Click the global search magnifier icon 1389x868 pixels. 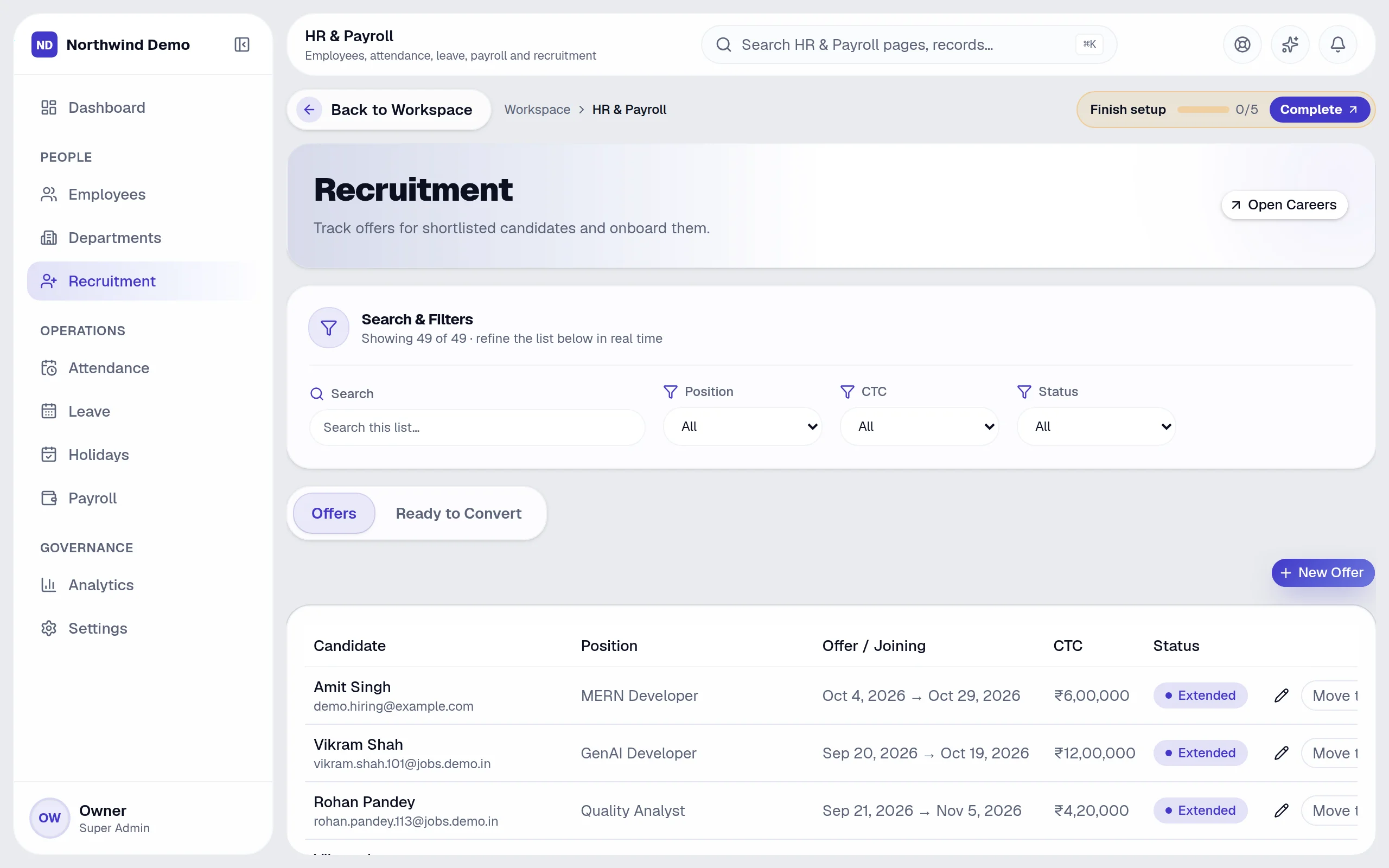tap(724, 44)
